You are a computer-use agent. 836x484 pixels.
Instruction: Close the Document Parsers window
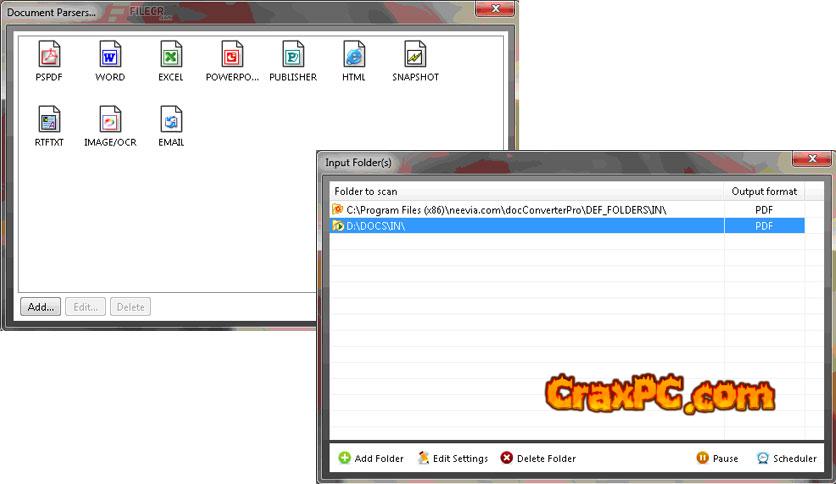point(495,9)
